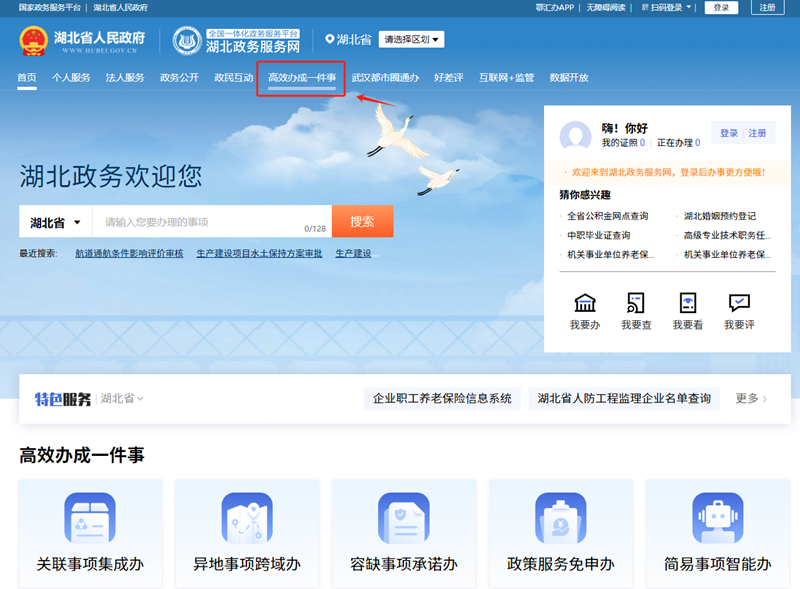Viewport: 800px width, 589px height.
Task: Open 关联事项集成办 service icon
Action: (x=90, y=518)
